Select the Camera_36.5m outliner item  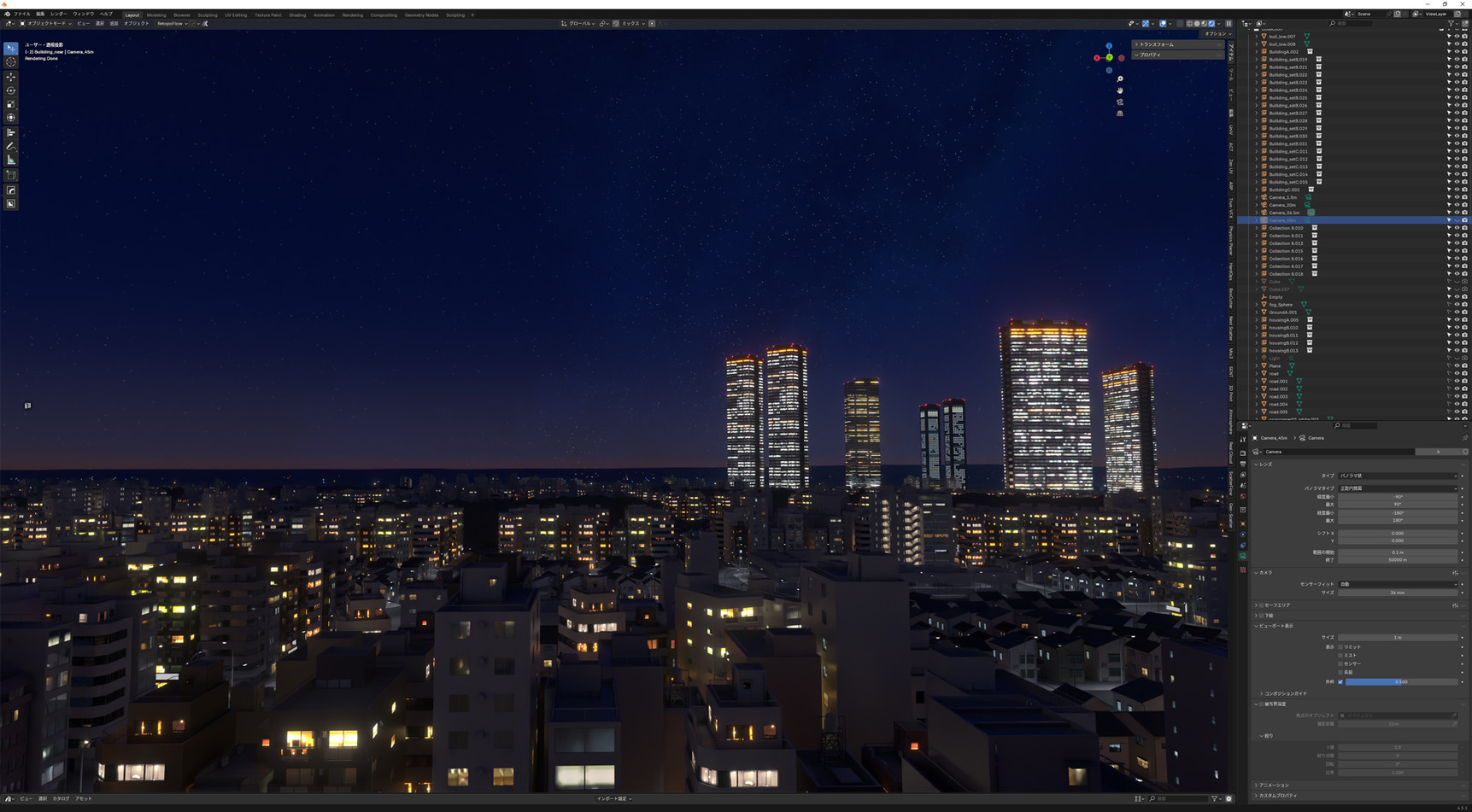click(1284, 213)
